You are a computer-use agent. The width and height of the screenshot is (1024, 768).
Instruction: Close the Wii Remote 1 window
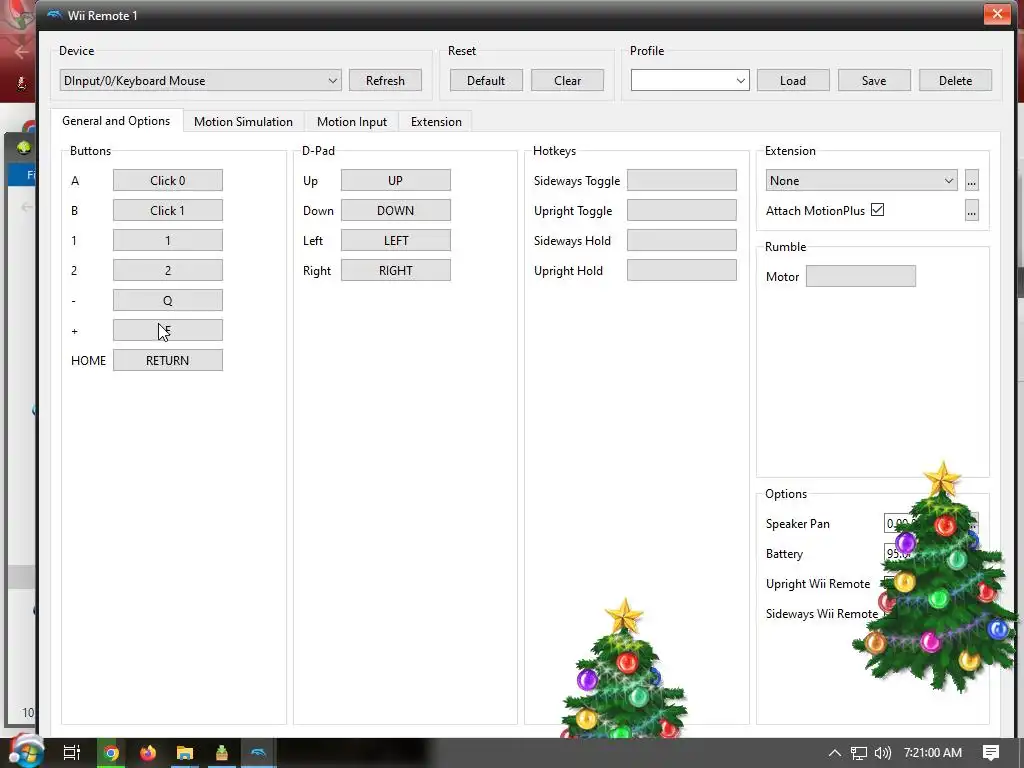[x=997, y=14]
